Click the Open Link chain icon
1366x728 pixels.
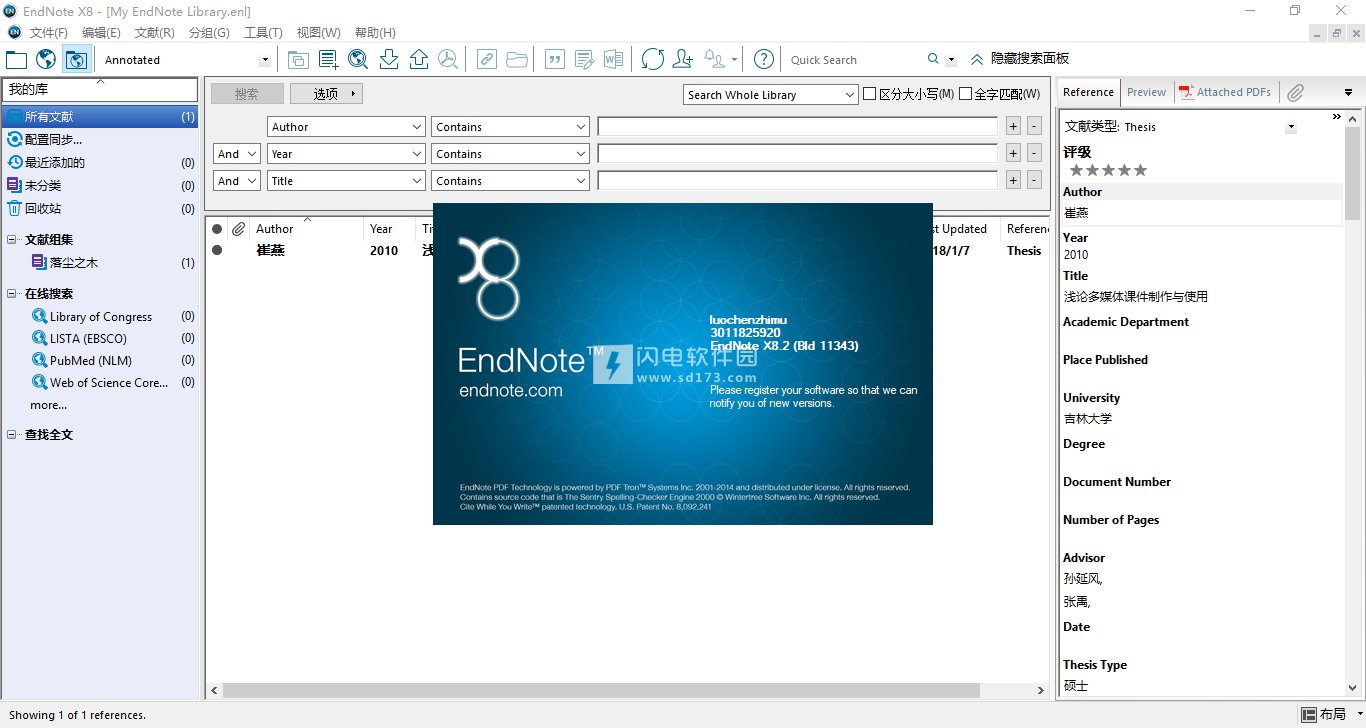click(x=486, y=59)
